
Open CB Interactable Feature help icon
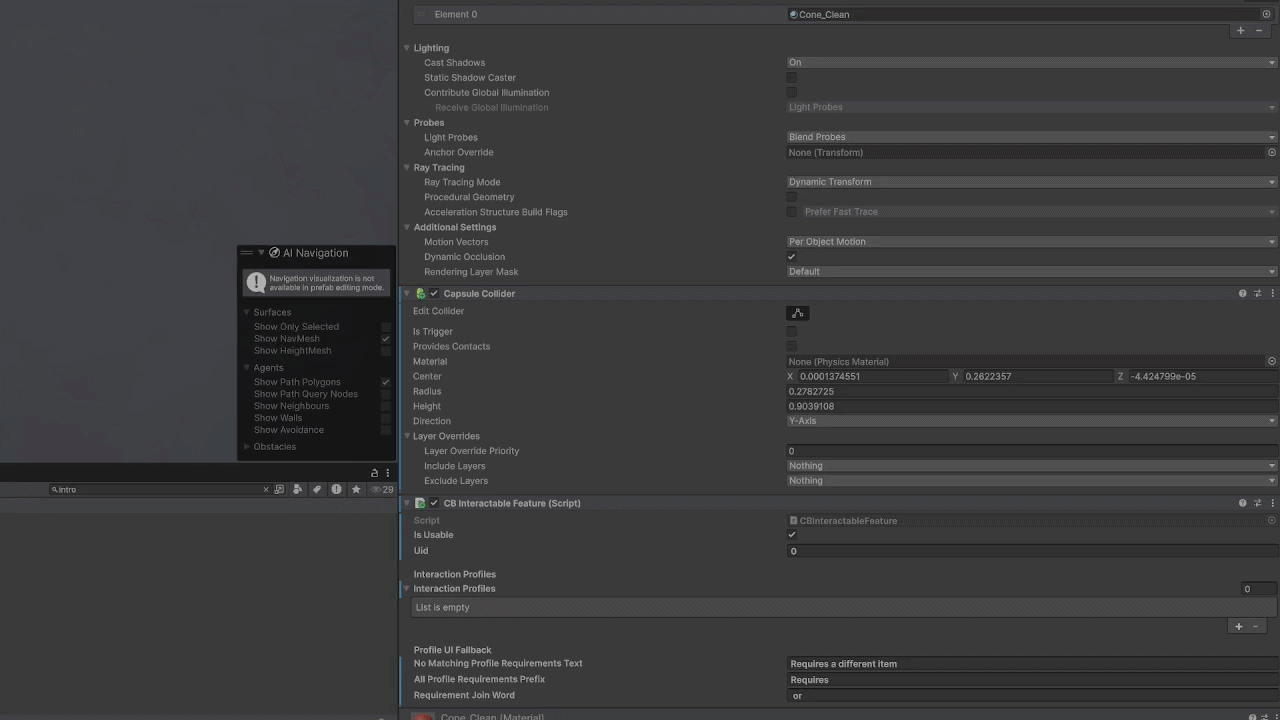(x=1243, y=503)
